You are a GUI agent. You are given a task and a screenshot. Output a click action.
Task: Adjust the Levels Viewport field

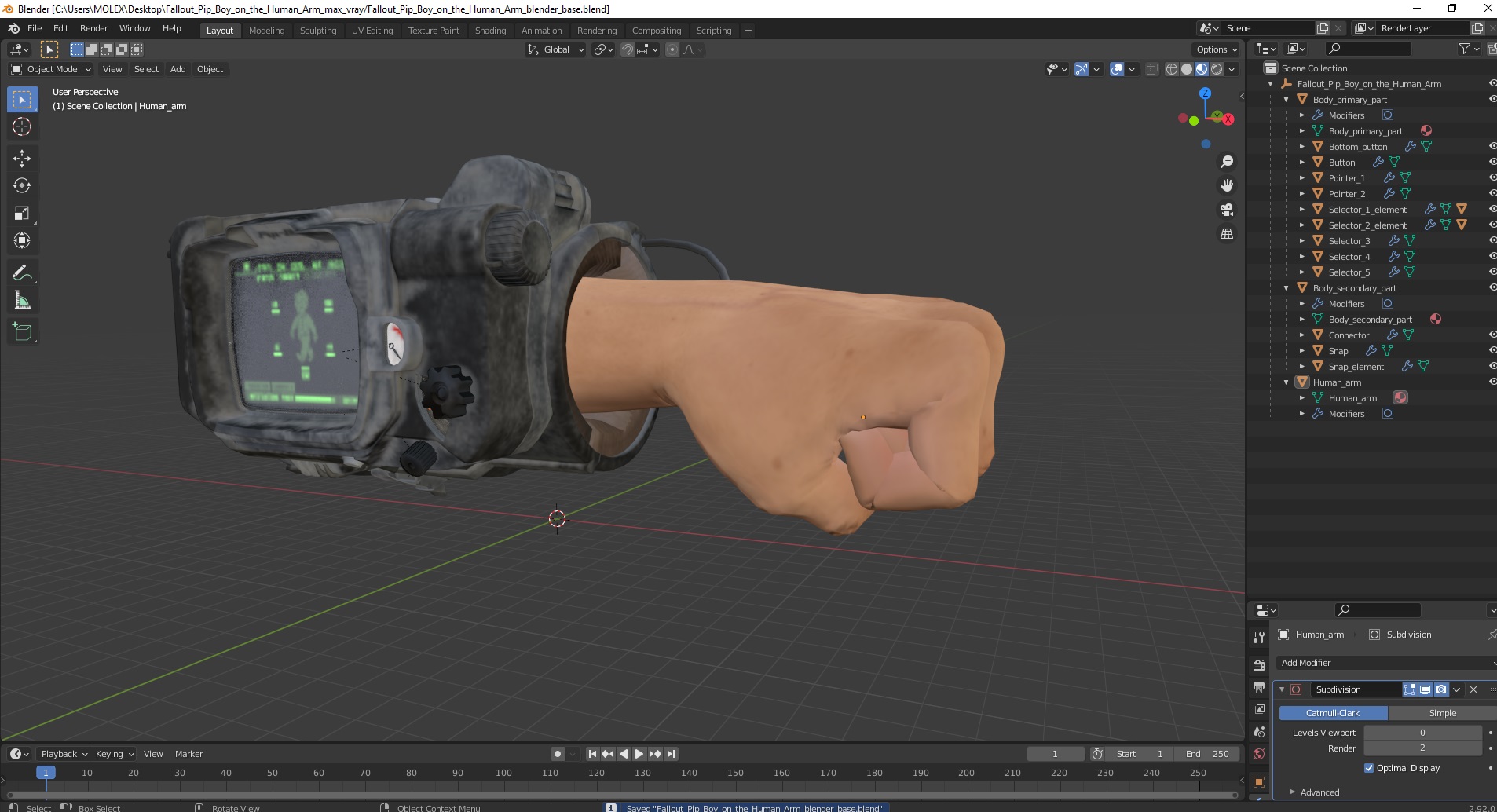(x=1422, y=733)
